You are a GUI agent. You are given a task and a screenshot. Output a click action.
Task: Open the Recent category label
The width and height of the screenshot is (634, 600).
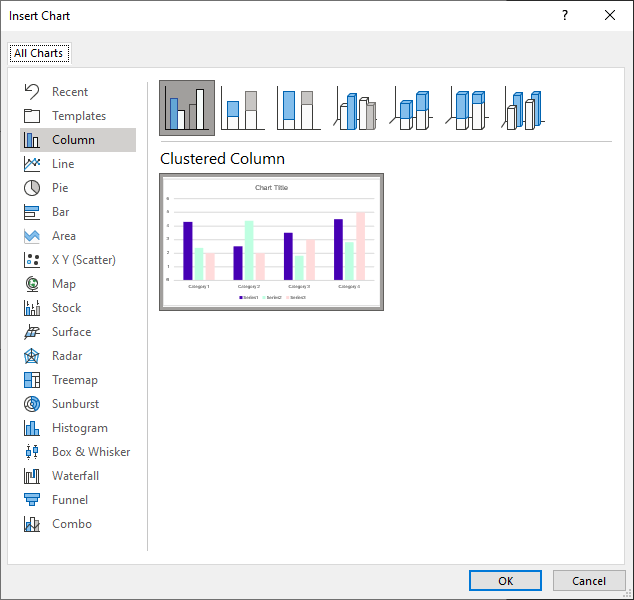pyautogui.click(x=70, y=92)
